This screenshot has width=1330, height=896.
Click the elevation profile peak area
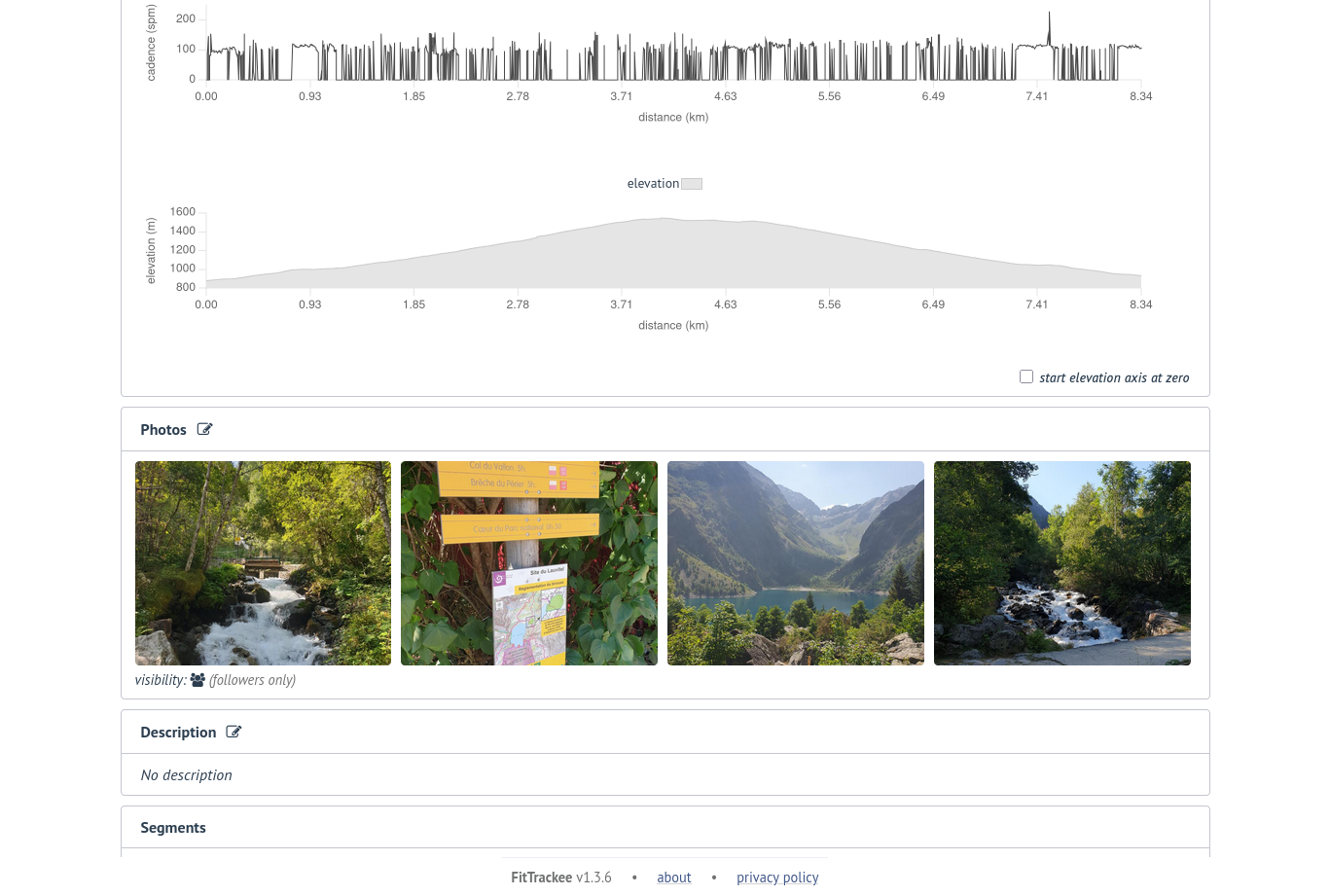[x=664, y=220]
